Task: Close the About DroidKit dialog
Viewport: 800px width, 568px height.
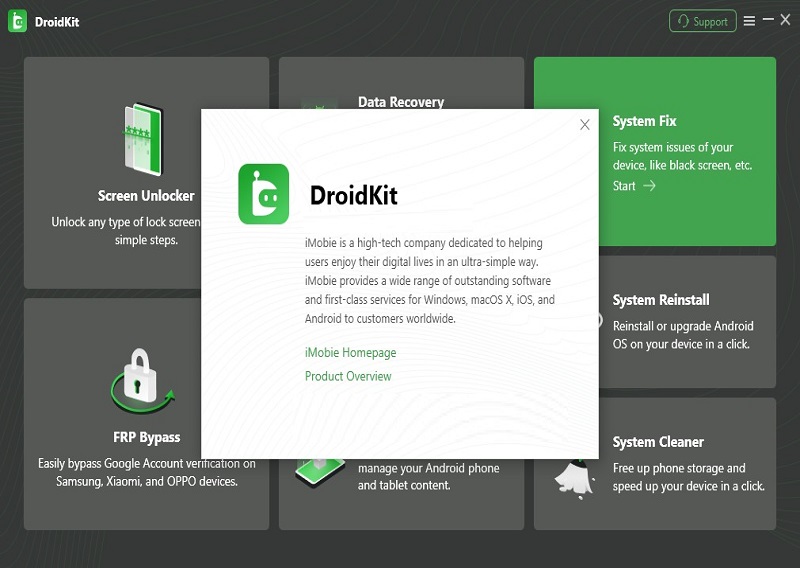Action: tap(585, 125)
